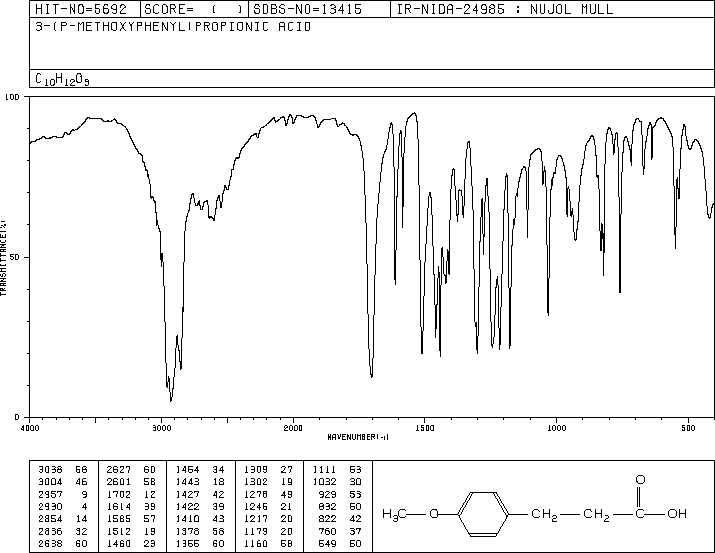715x553 pixels.
Task: Click the 929 peak table entry
Action: pyautogui.click(x=340, y=494)
